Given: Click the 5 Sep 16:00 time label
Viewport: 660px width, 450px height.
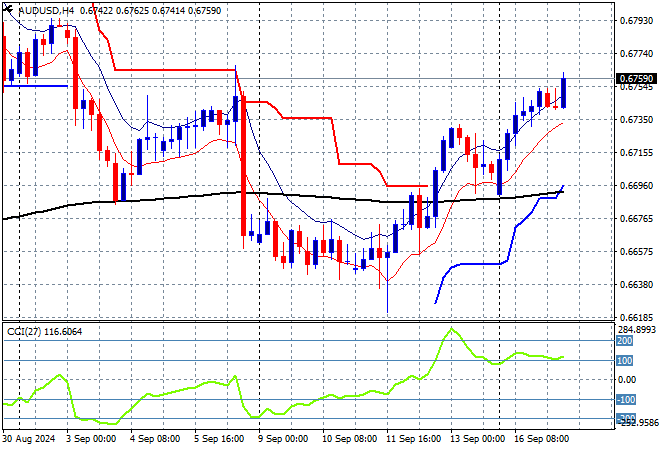Looking at the screenshot, I should 219,439.
